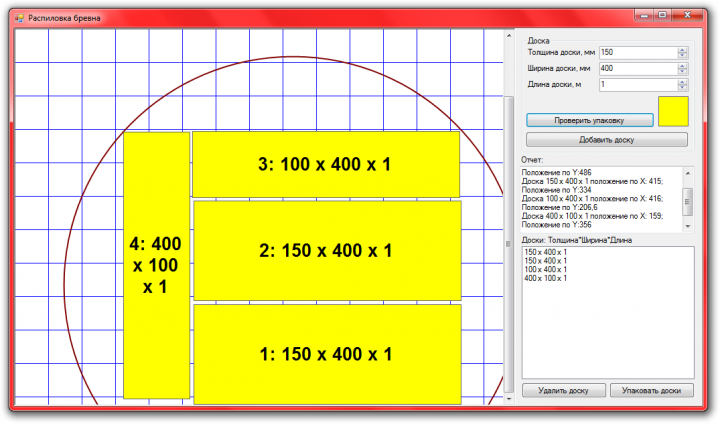The height and width of the screenshot is (424, 720).
Task: Click the report scrollbar up arrow
Action: click(x=688, y=173)
